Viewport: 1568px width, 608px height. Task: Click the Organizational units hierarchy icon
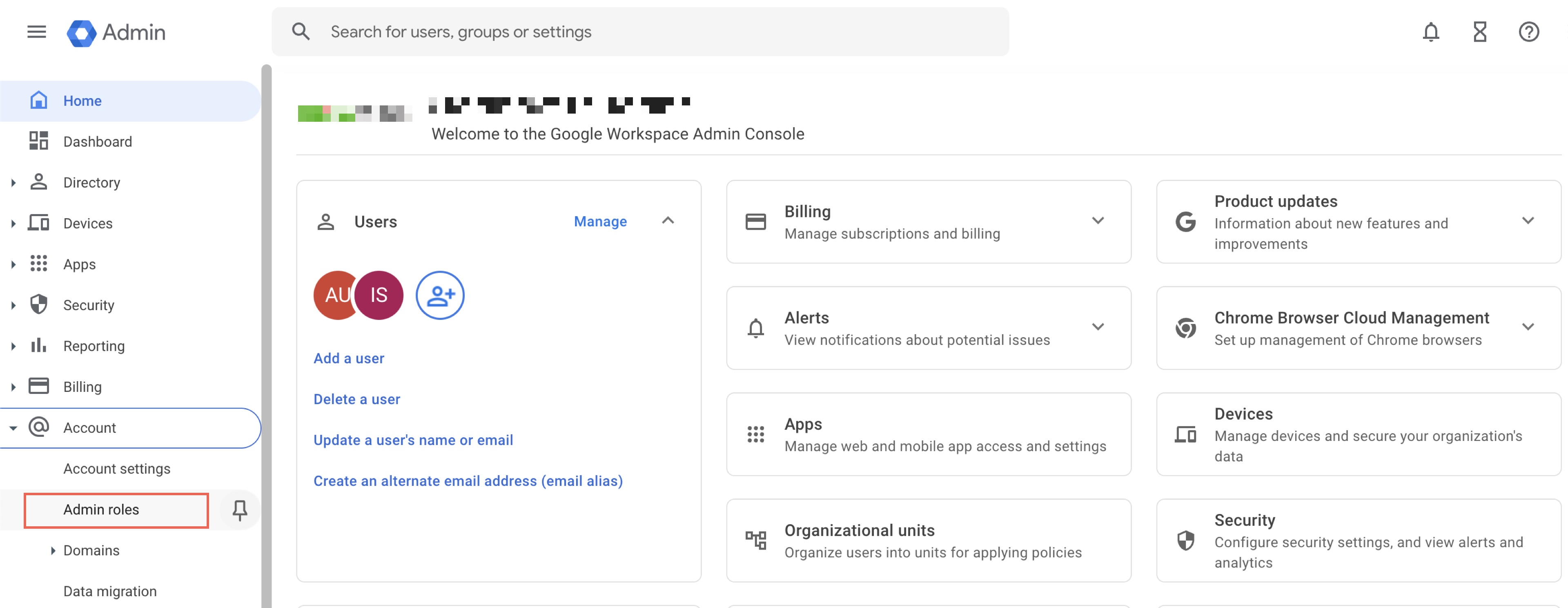(755, 540)
